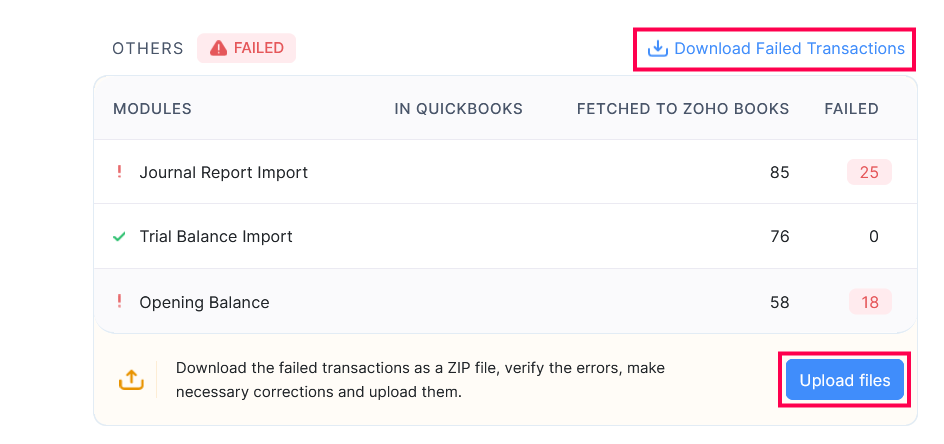Click the failed count 18 badge
This screenshot has width=944, height=444.
click(869, 302)
